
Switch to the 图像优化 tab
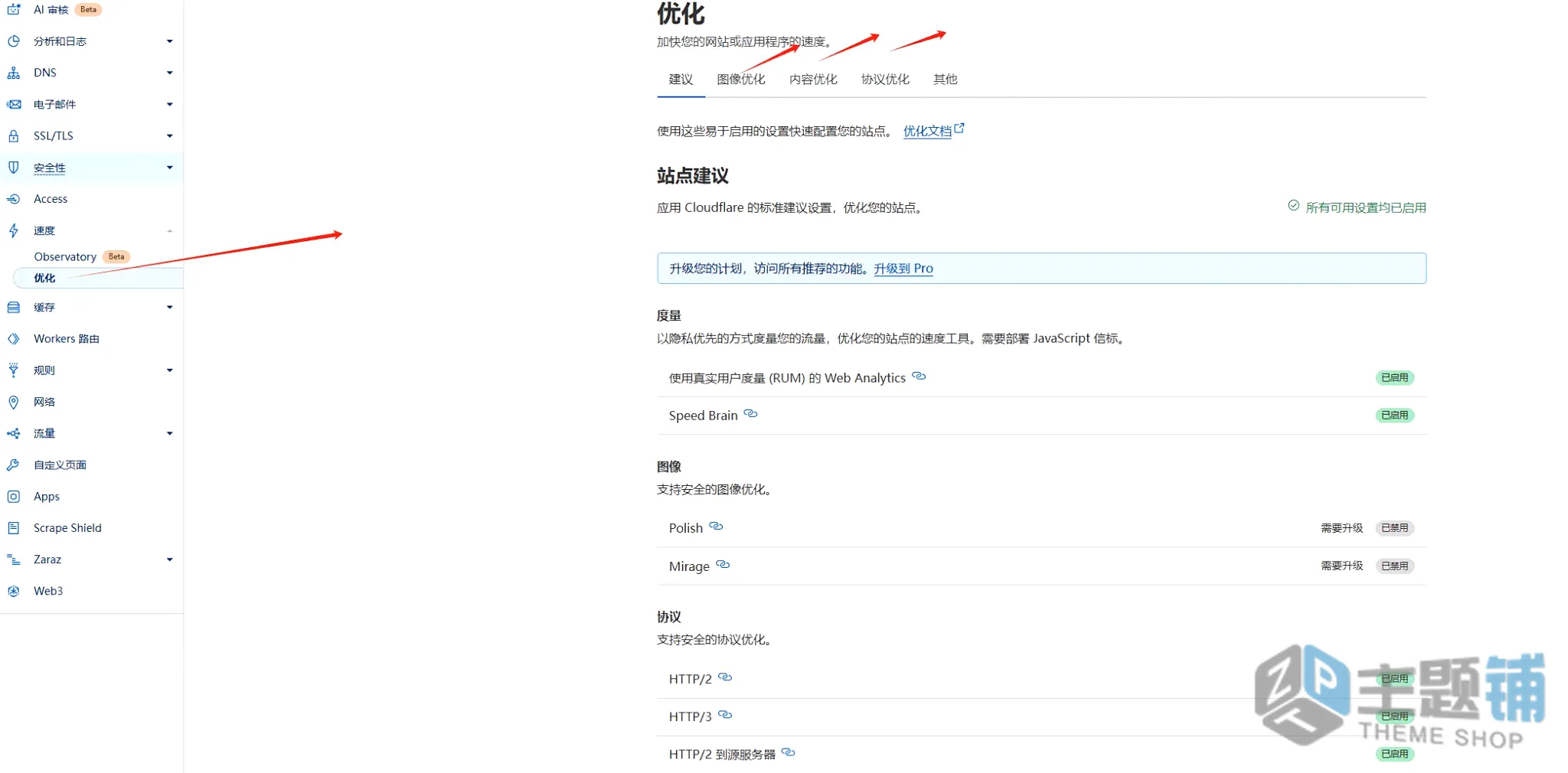point(741,80)
